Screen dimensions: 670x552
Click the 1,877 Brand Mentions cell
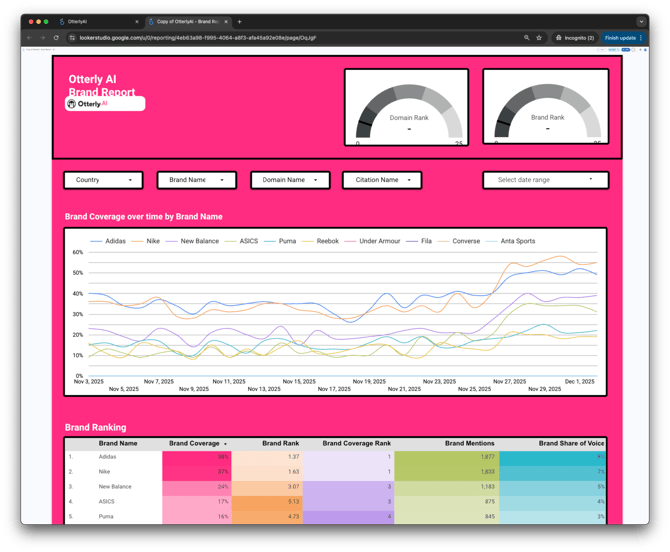(447, 457)
